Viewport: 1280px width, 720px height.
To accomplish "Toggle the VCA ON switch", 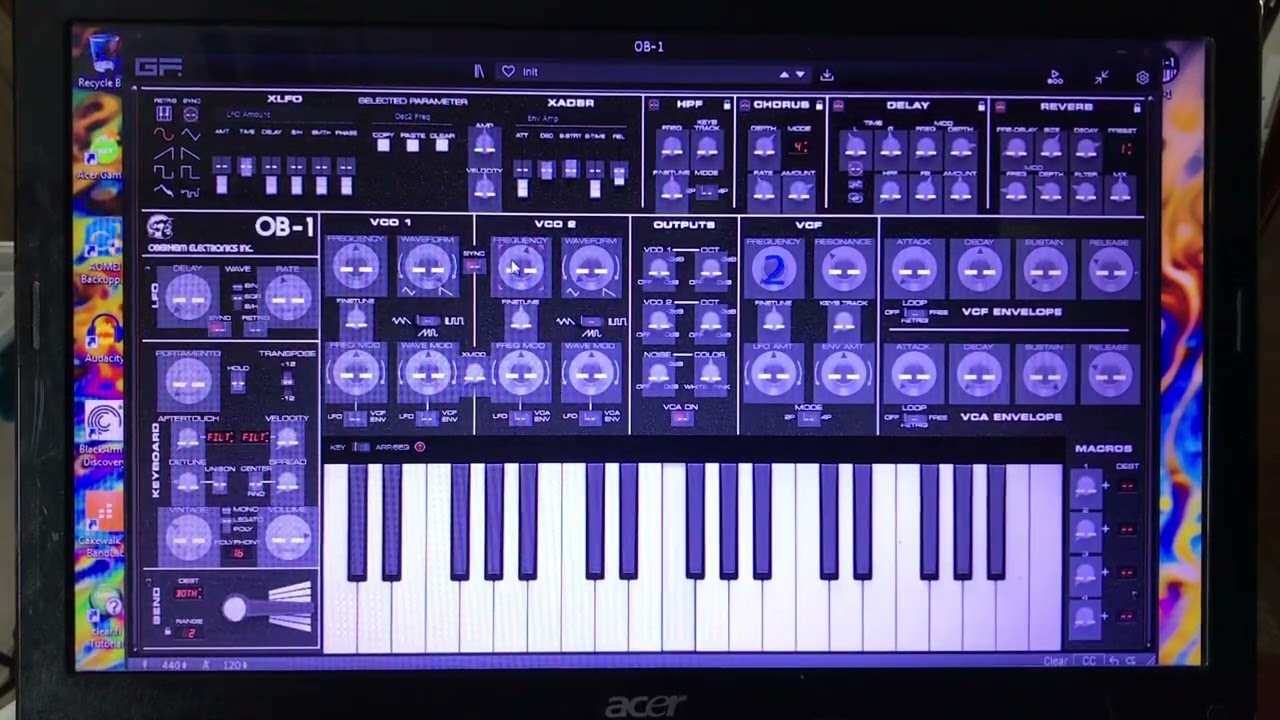I will [682, 418].
